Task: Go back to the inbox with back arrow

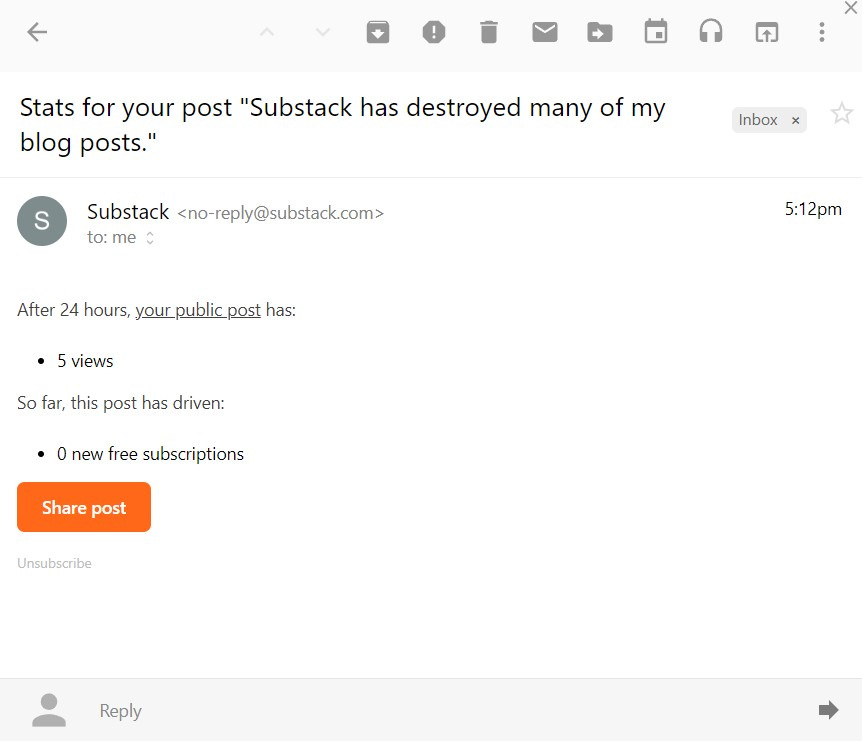Action: (x=36, y=31)
